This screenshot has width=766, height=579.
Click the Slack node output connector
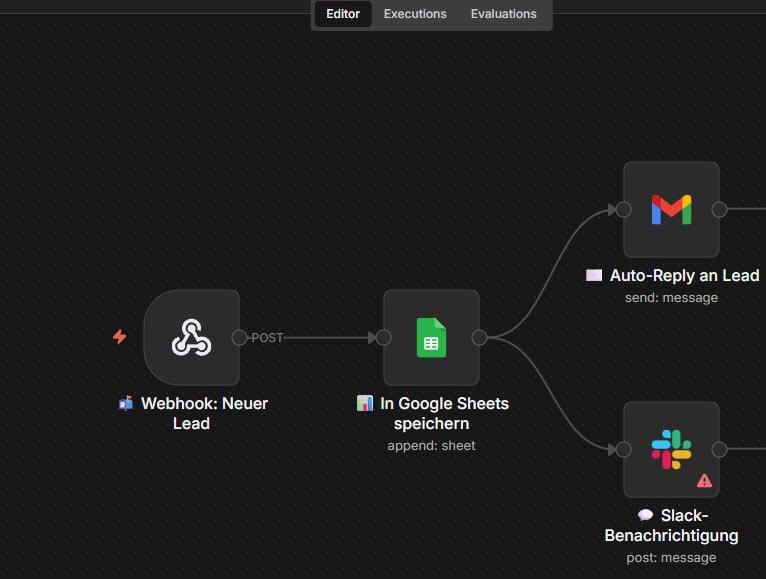[719, 450]
